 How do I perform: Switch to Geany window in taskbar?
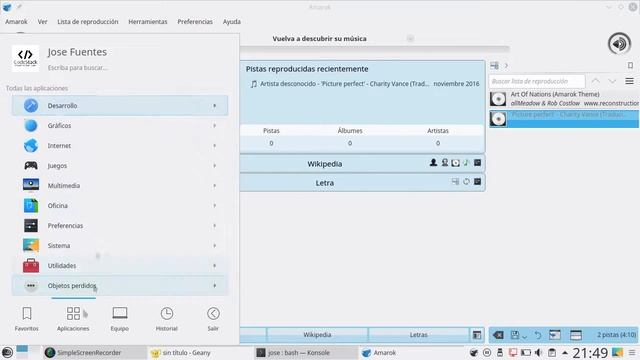coord(200,353)
